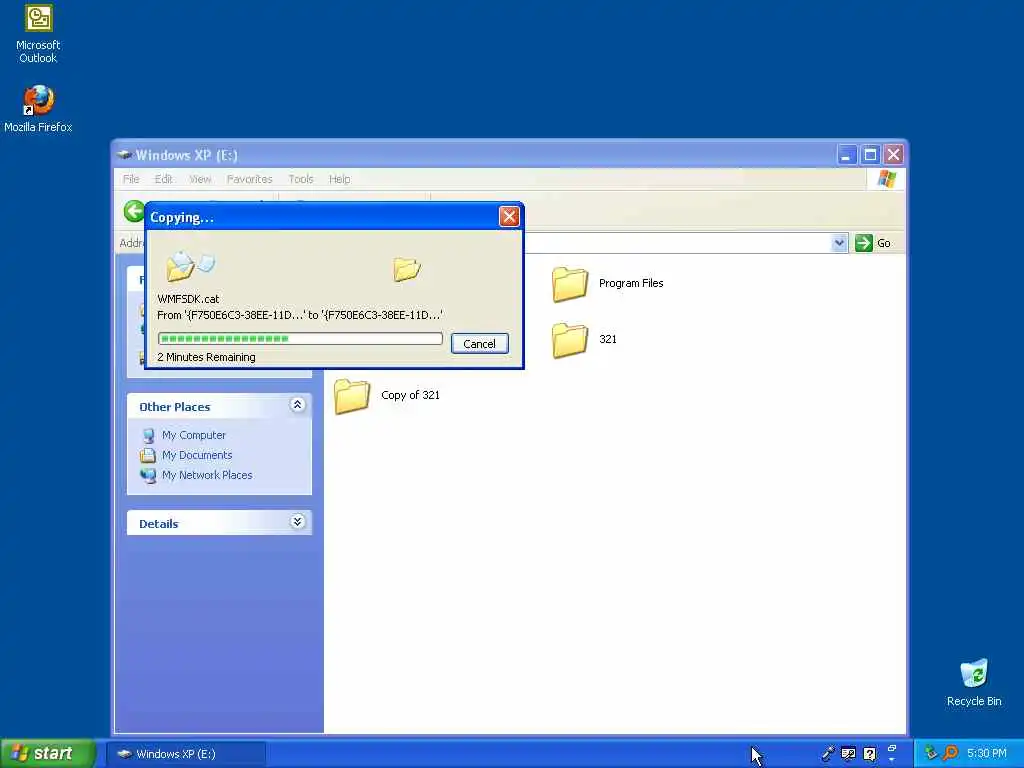Screen dimensions: 1024x768
Task: Open the Edit menu
Action: tap(163, 179)
